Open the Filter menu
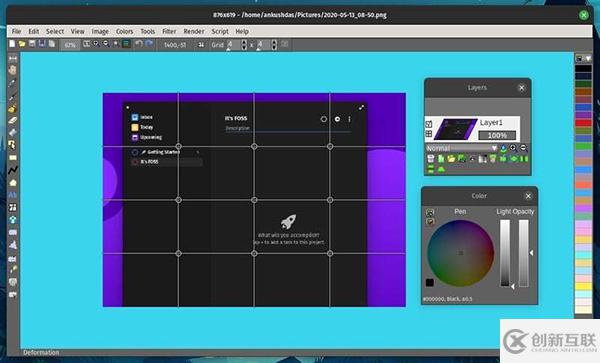The image size is (600, 363). point(169,31)
